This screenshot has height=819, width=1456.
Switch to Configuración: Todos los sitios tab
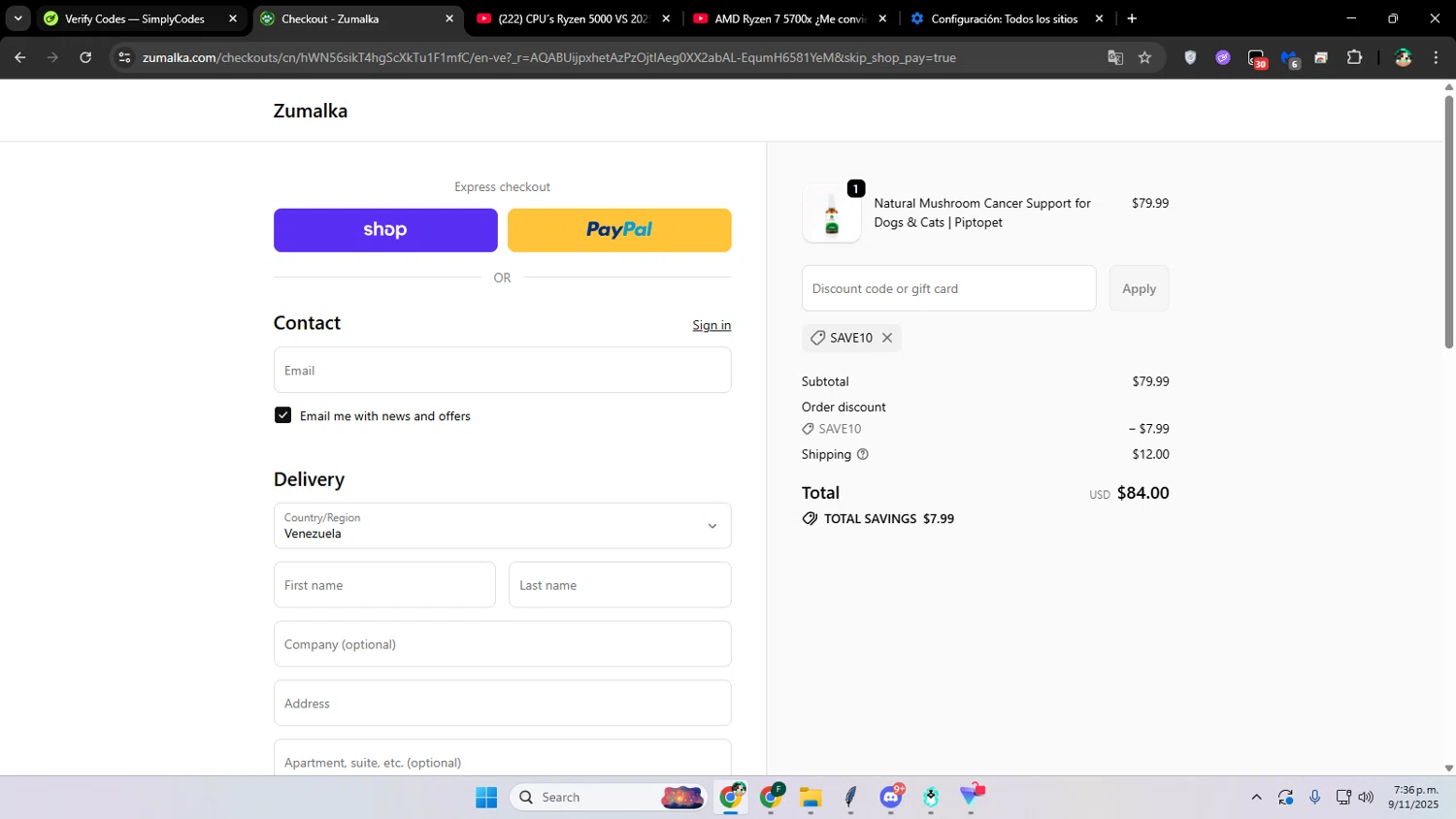tap(1004, 18)
